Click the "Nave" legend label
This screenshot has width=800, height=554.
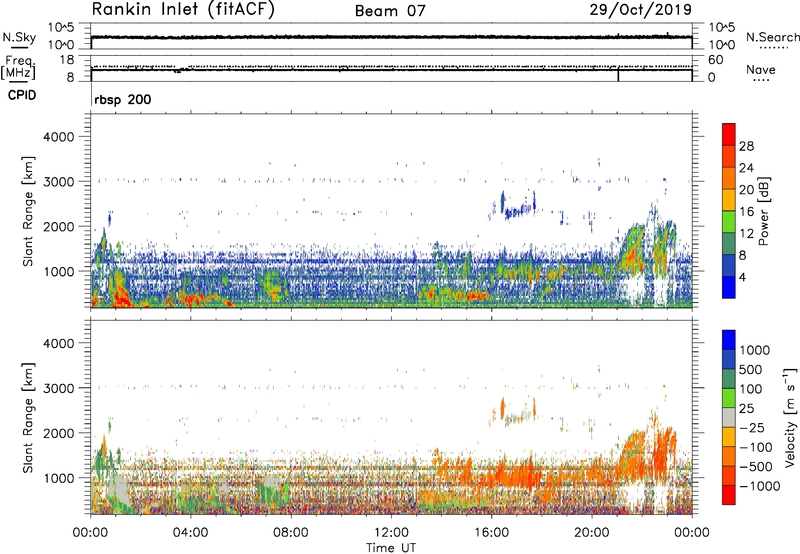(x=761, y=70)
